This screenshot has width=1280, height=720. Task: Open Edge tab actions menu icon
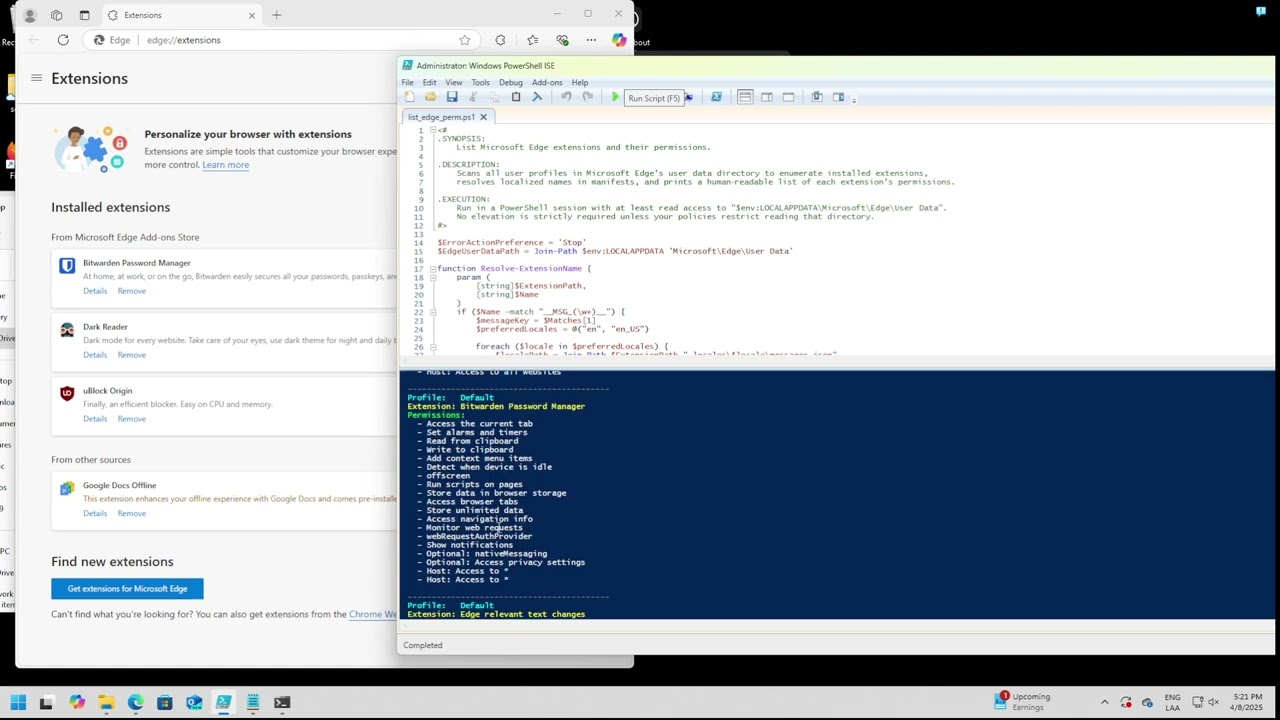[84, 15]
